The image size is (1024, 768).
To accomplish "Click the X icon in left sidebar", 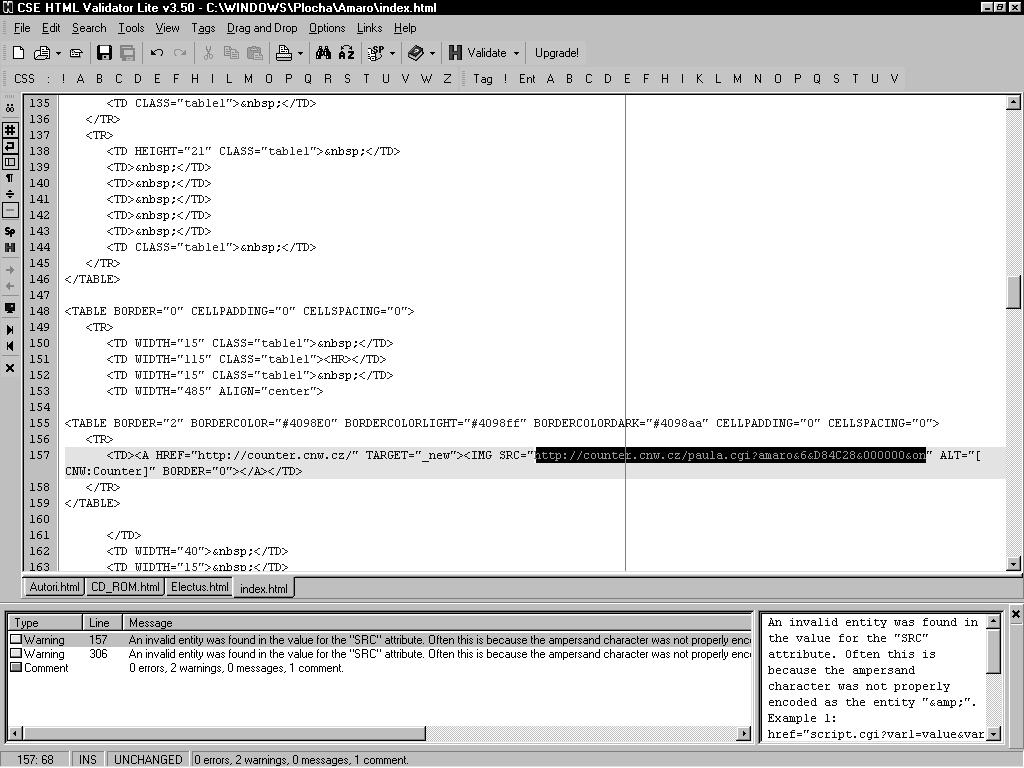I will click(10, 368).
